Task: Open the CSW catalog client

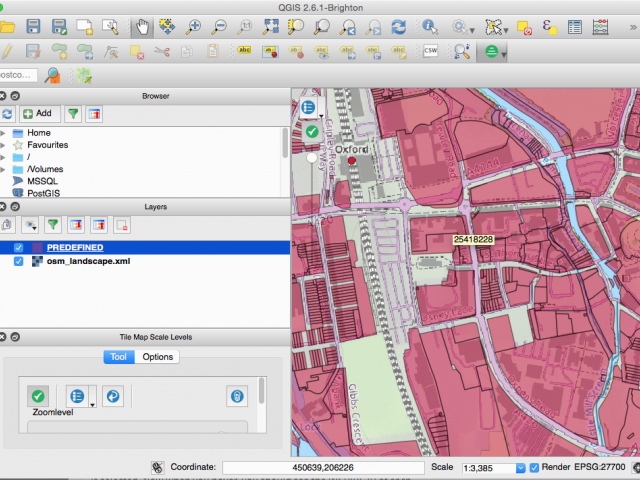Action: [x=430, y=51]
